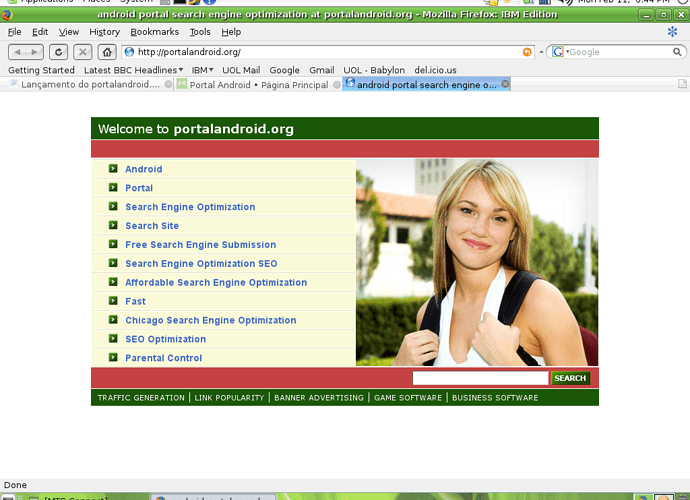Open the Google search engine selector dropdown
This screenshot has width=690, height=500.
[x=560, y=52]
